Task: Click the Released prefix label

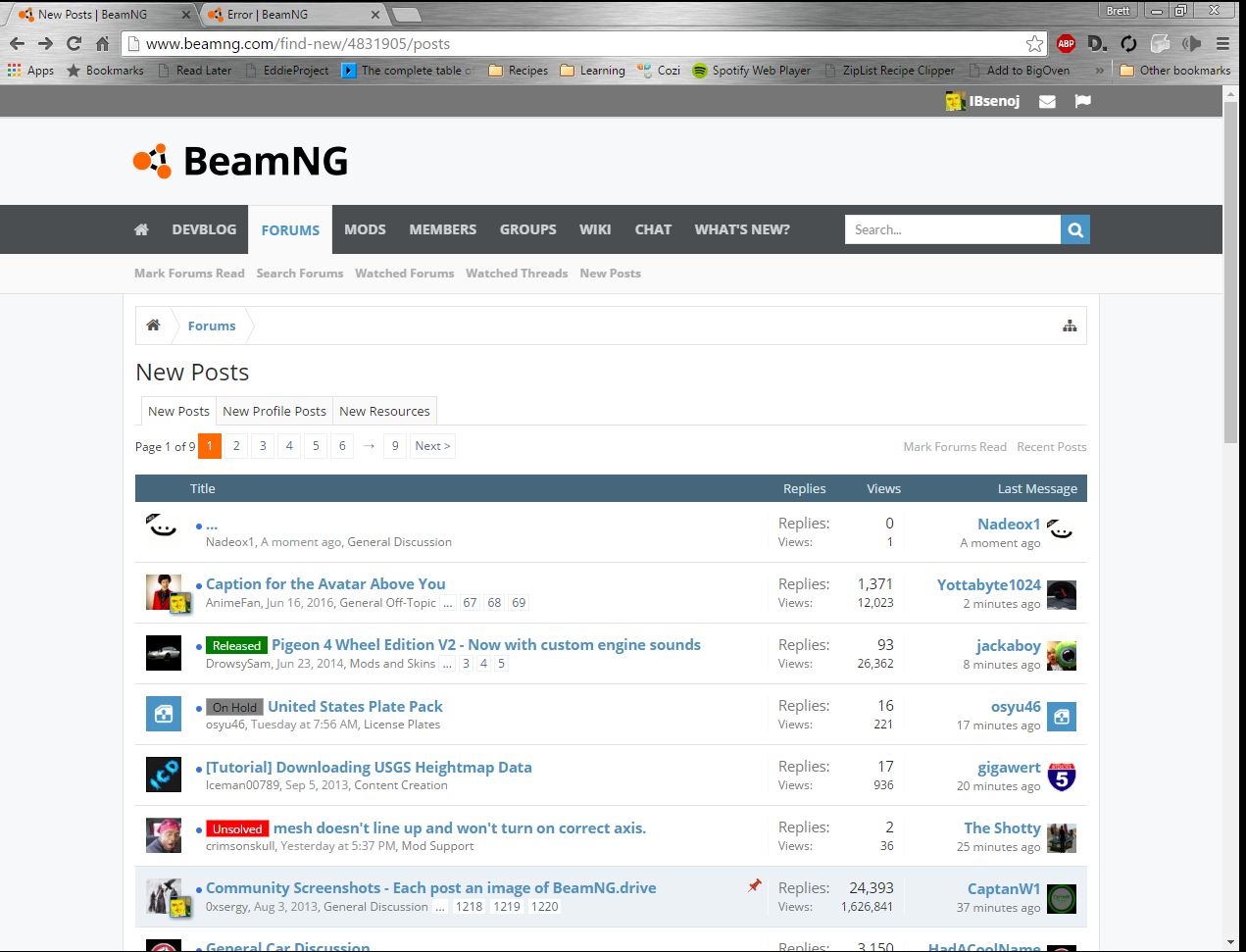Action: [x=237, y=646]
